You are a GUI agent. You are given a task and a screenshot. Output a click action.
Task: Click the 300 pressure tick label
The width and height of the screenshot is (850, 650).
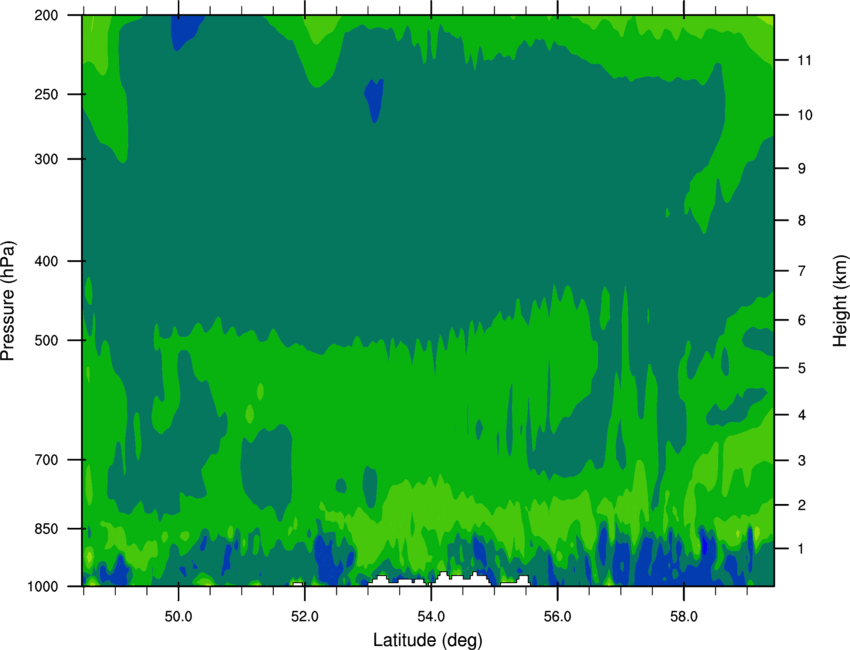point(47,159)
